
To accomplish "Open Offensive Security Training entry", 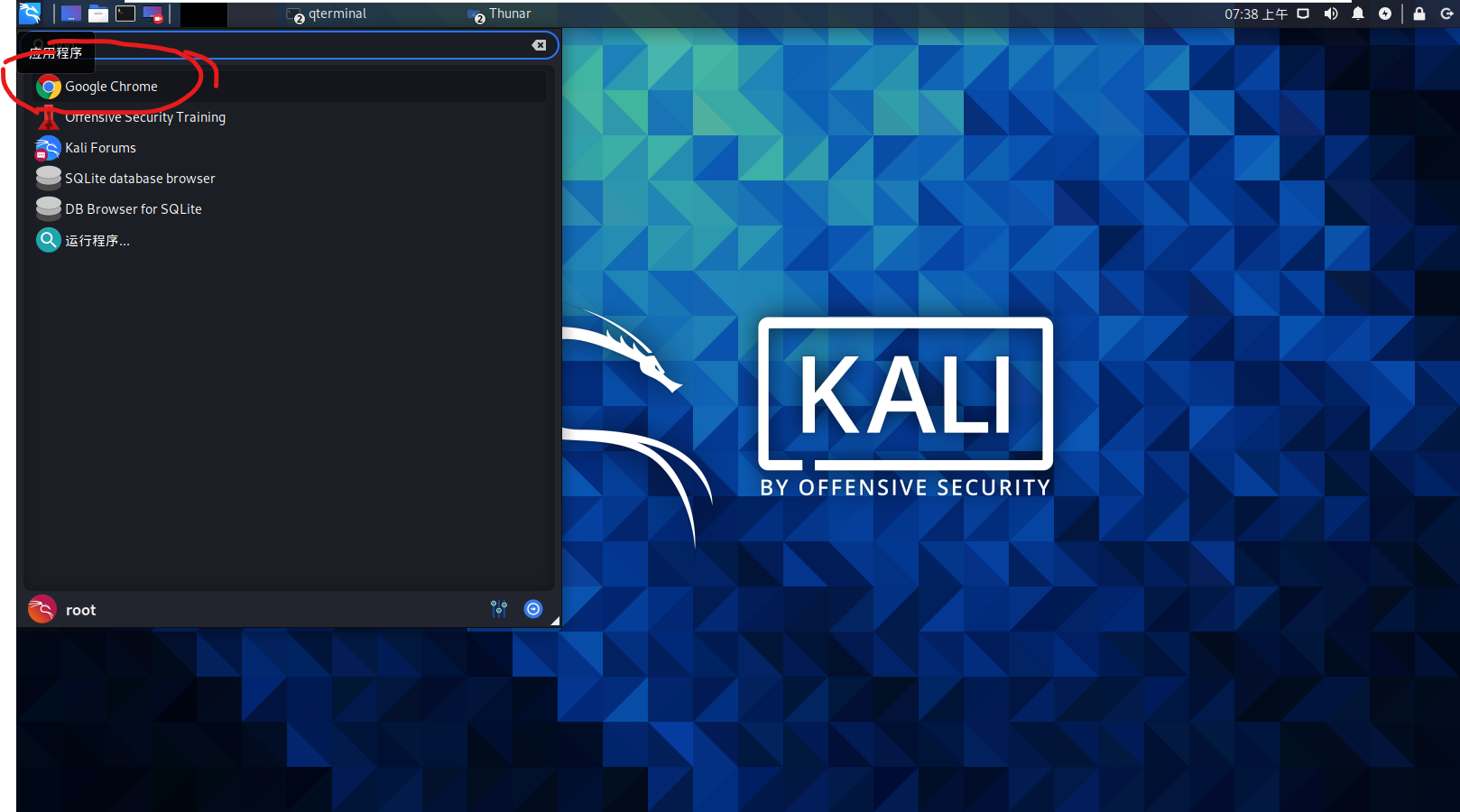I will (289, 117).
